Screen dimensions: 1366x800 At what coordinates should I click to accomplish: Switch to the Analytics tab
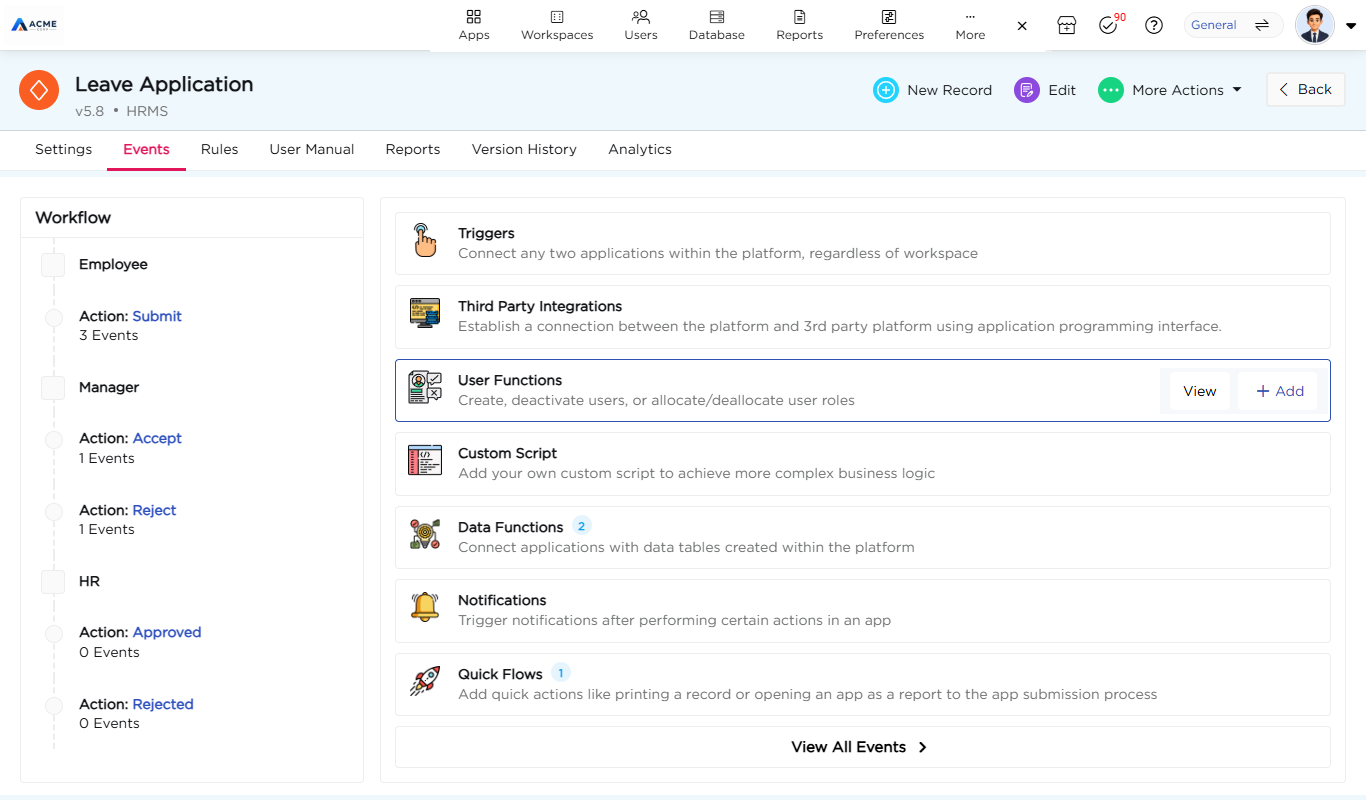click(x=640, y=149)
